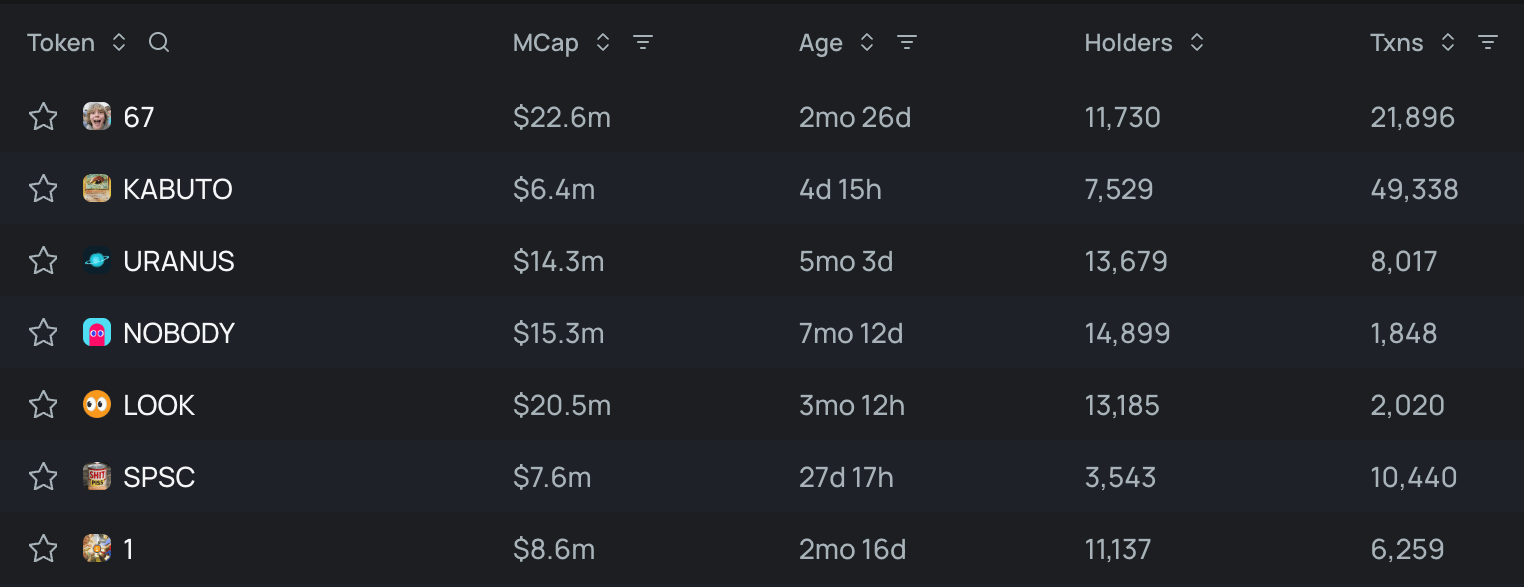Open the Age filter icon

point(907,43)
